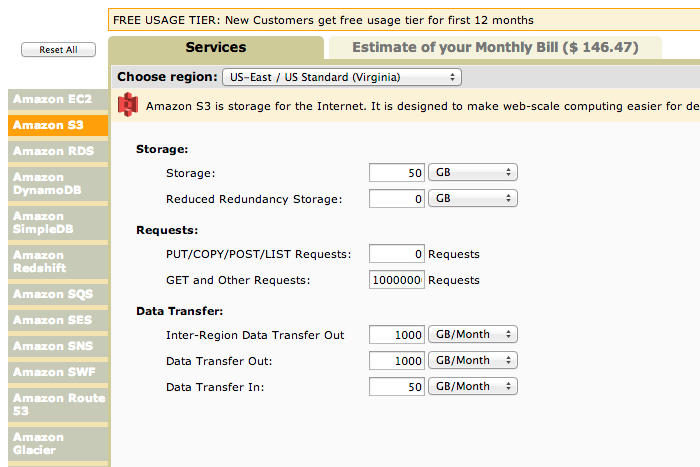Click the bold Storage: section heading

pyautogui.click(x=162, y=149)
